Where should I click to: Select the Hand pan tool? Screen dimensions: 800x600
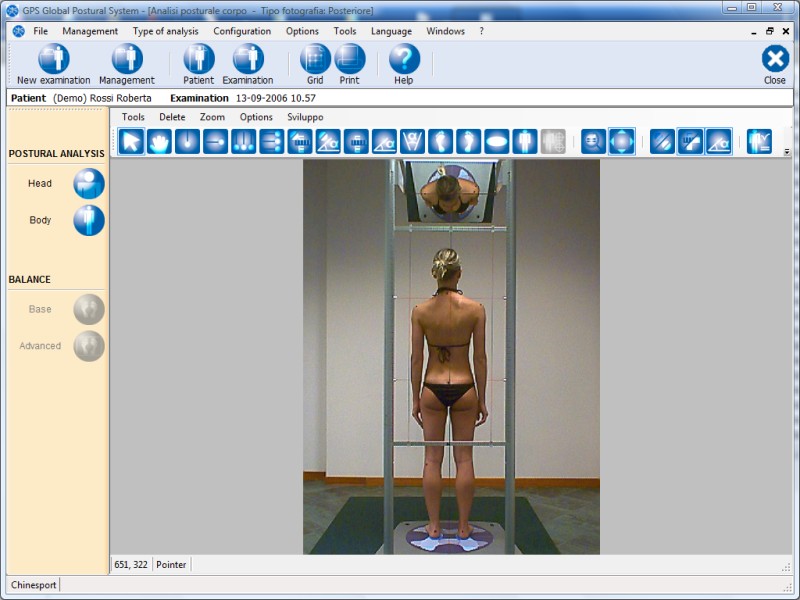(x=159, y=141)
